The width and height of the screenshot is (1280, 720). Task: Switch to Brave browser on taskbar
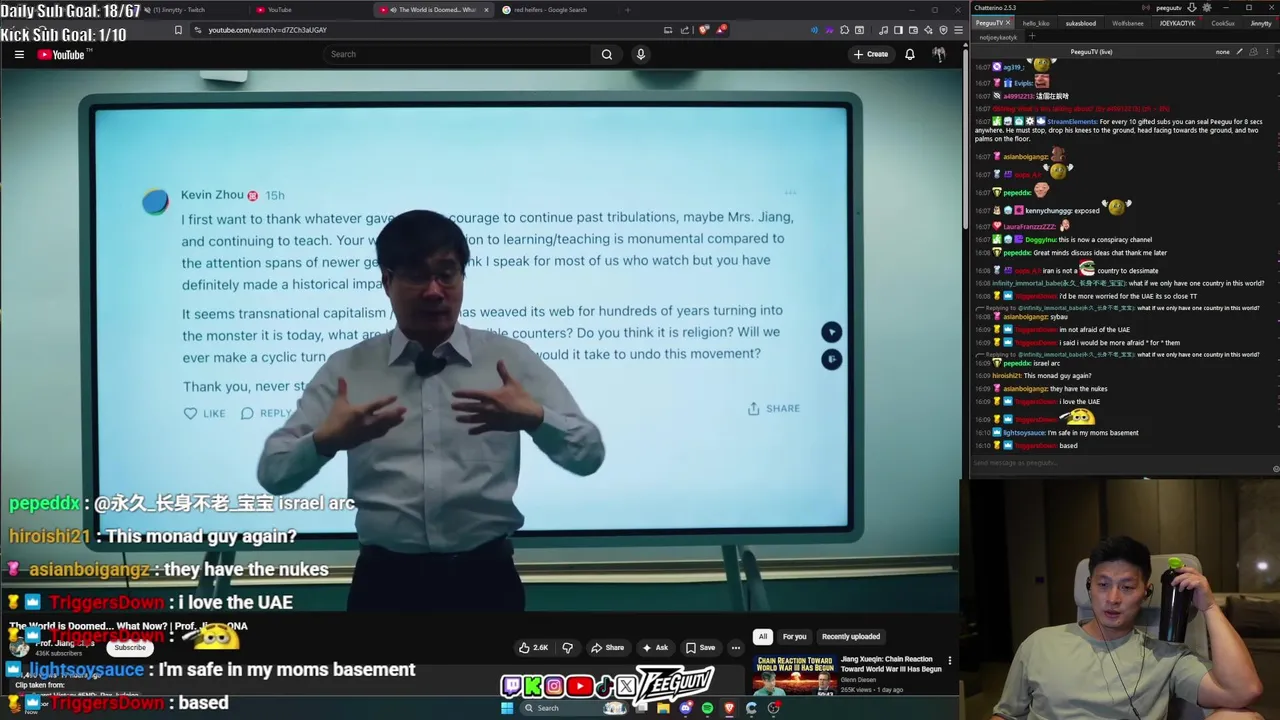point(729,708)
